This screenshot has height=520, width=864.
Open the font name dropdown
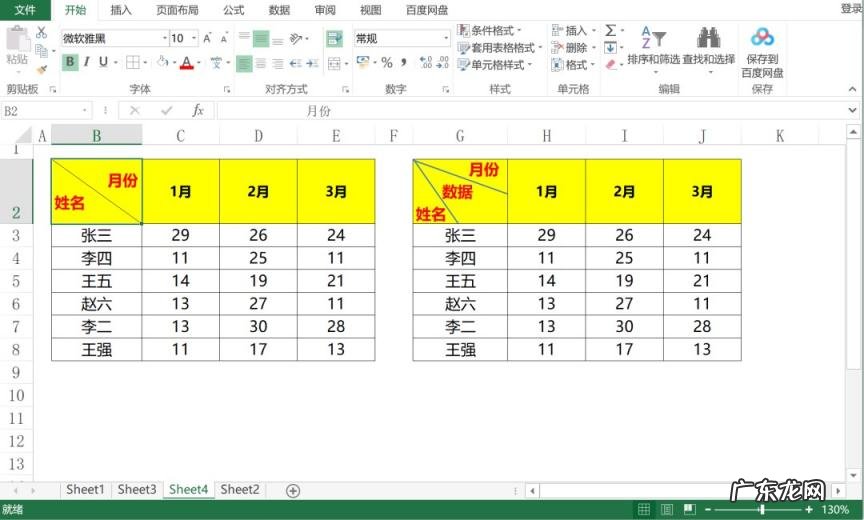coord(165,39)
